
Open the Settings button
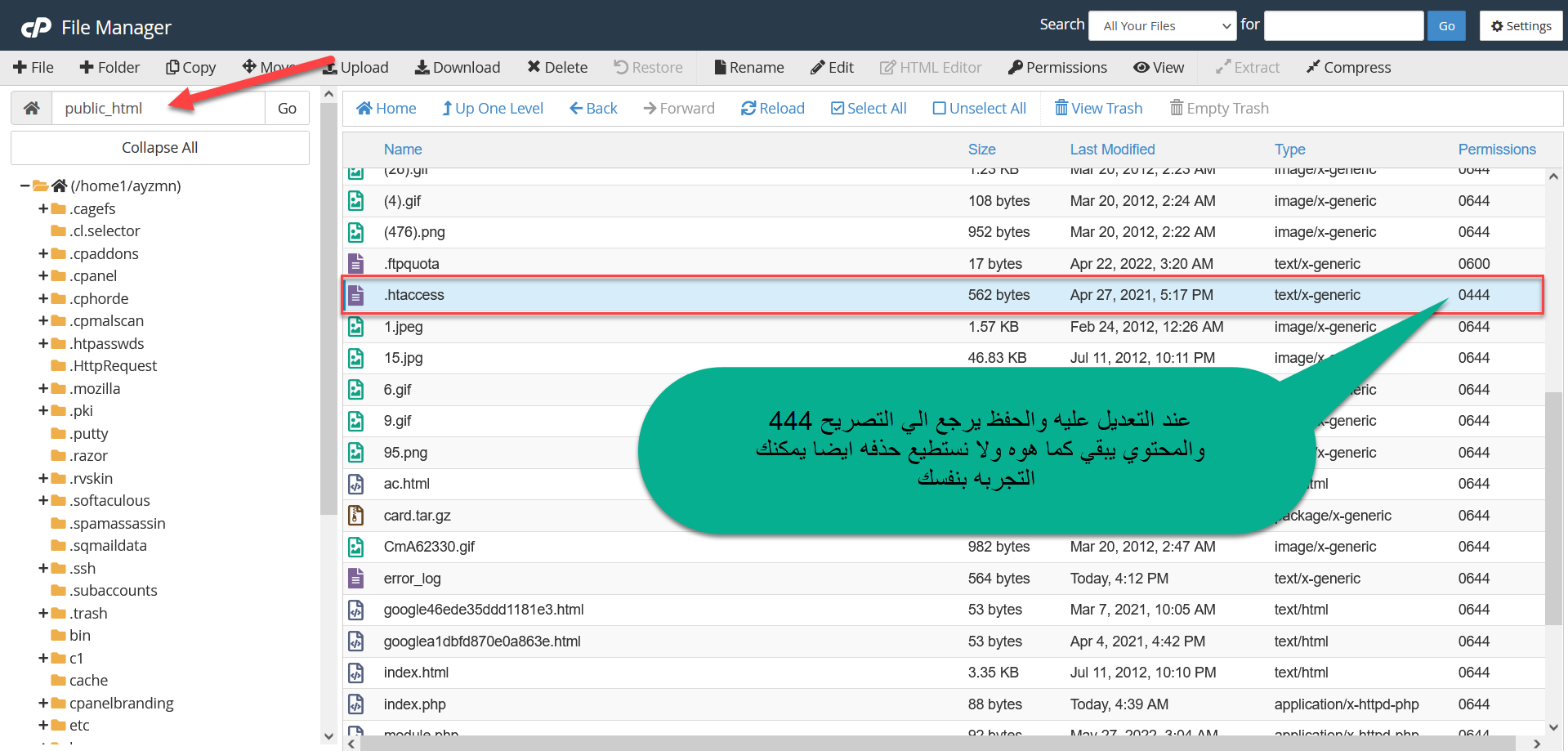pyautogui.click(x=1521, y=26)
